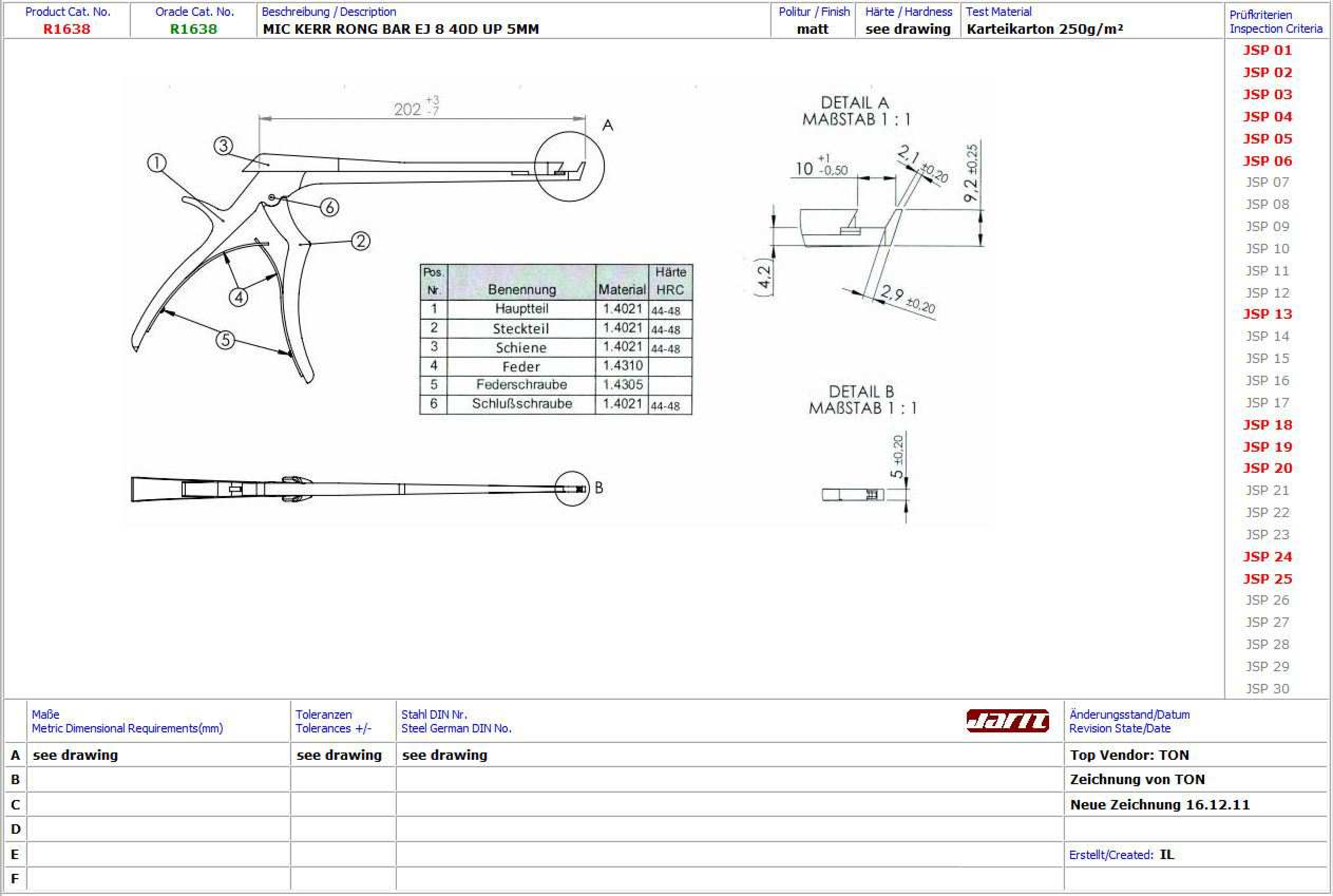Image resolution: width=1333 pixels, height=896 pixels.
Task: Click the red Product Cat. No. R1638
Action: coord(67,29)
